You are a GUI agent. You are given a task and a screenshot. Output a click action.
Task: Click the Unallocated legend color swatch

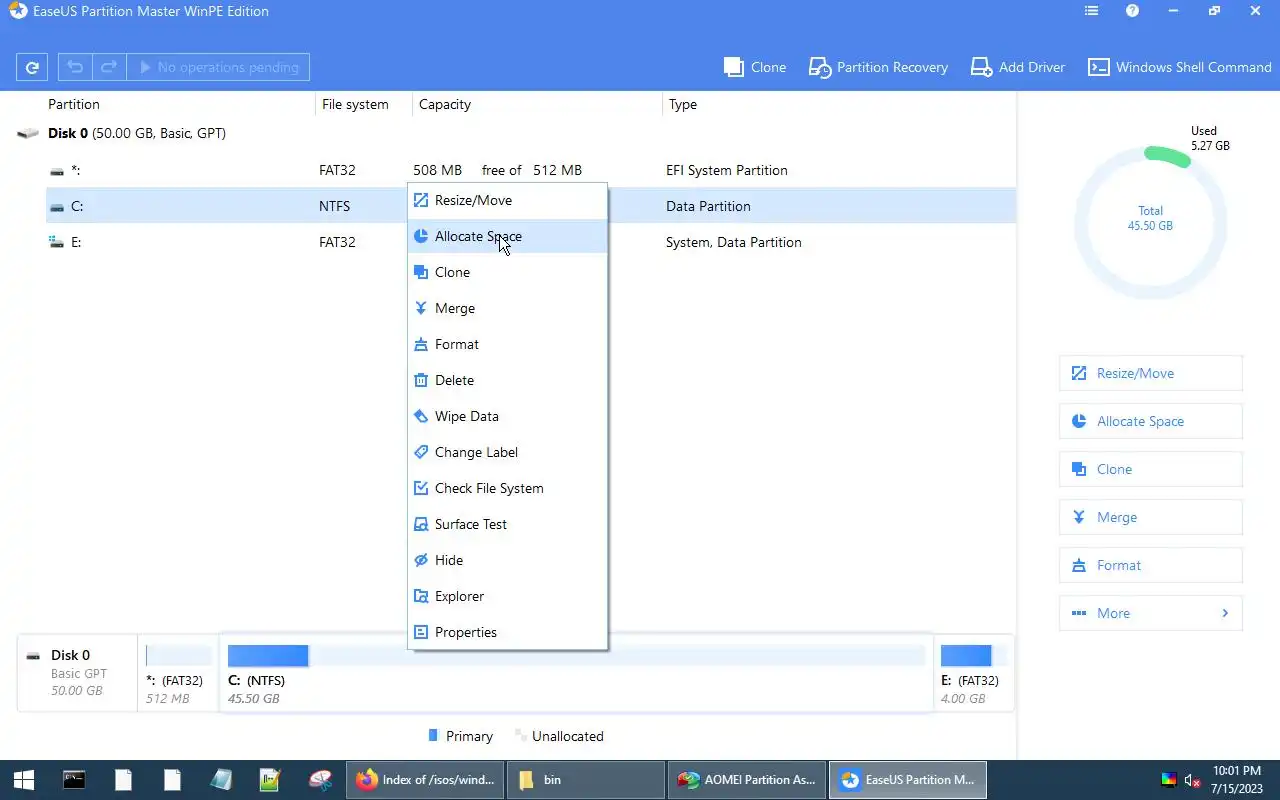click(x=520, y=735)
